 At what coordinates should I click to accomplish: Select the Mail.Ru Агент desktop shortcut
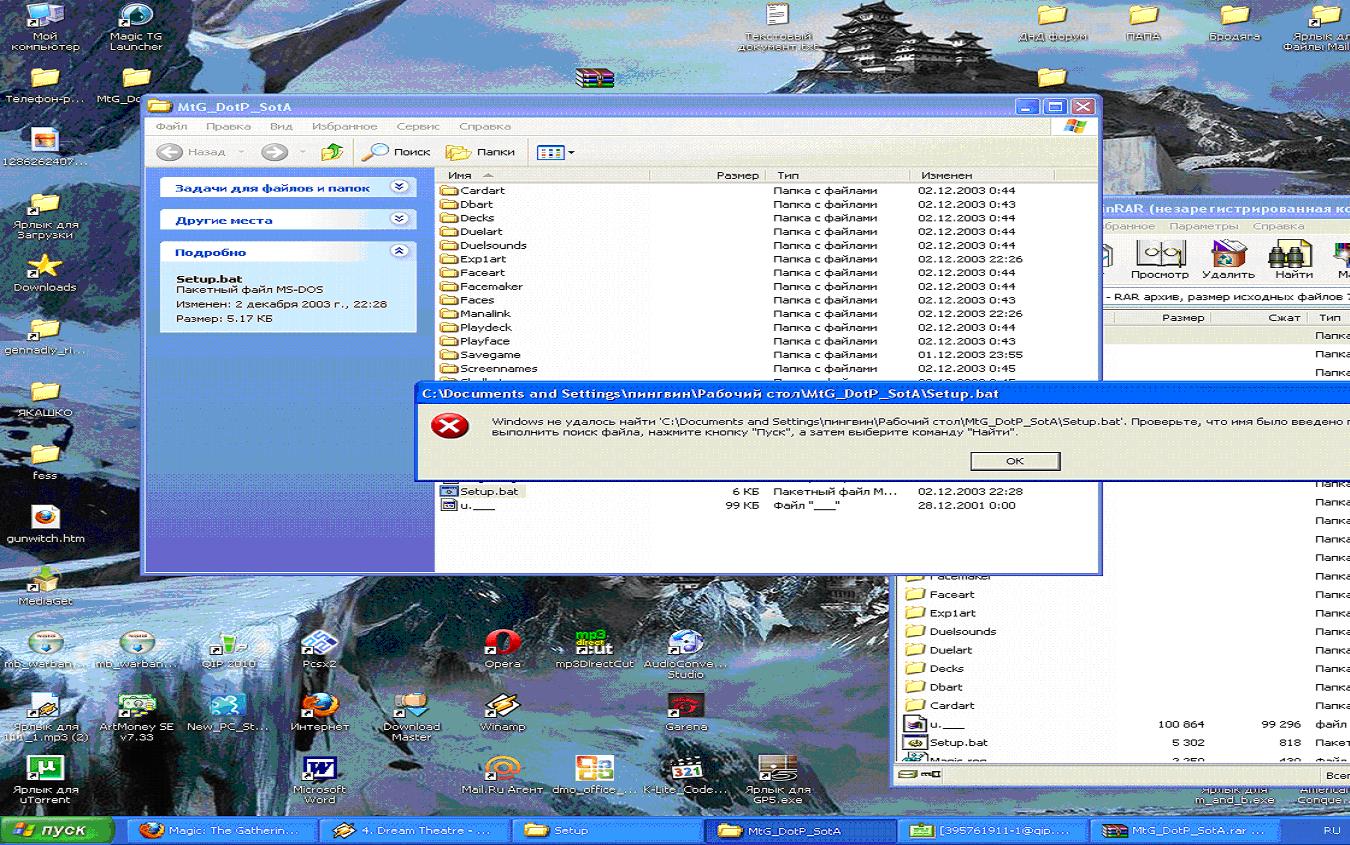click(503, 776)
